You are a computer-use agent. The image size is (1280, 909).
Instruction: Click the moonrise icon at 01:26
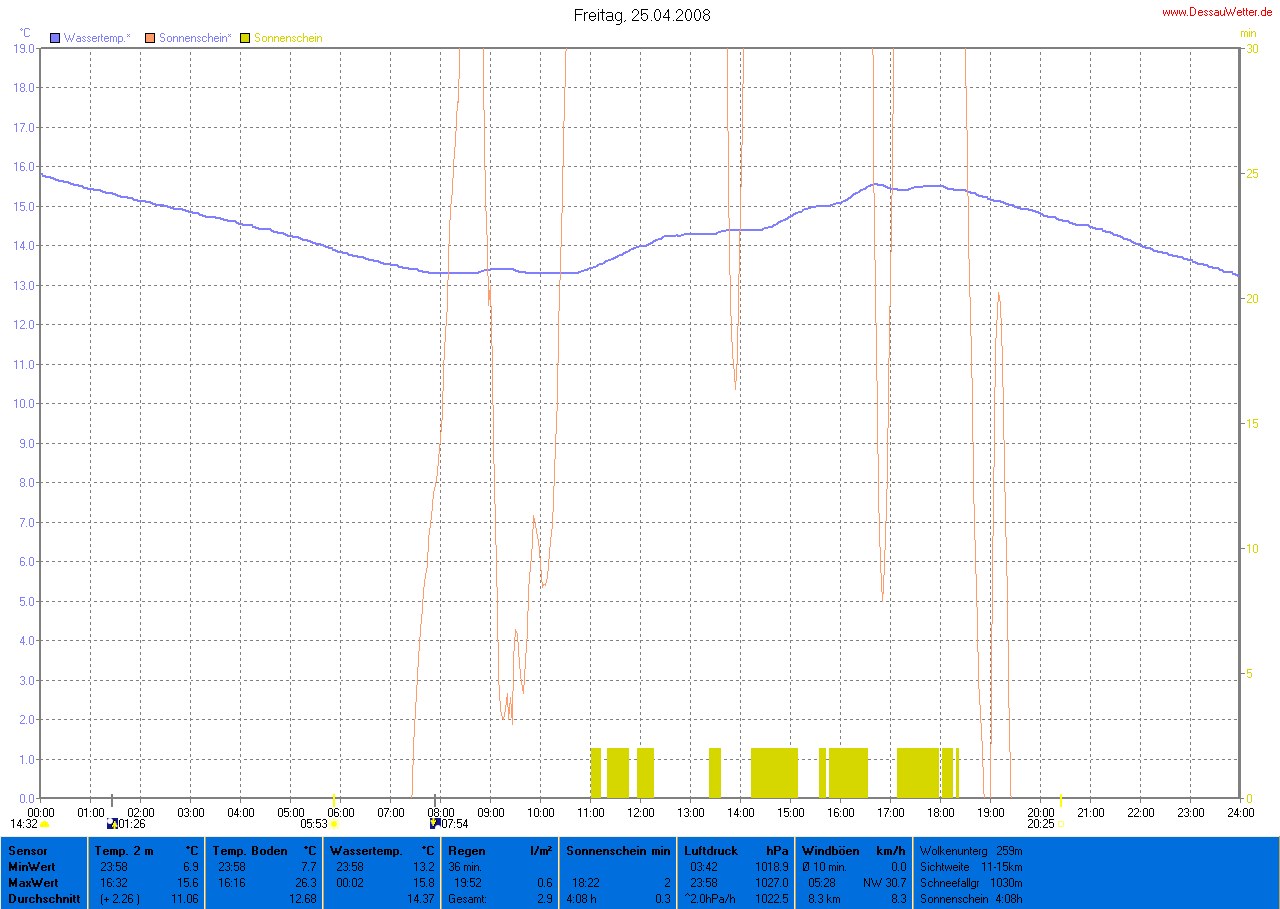point(112,824)
